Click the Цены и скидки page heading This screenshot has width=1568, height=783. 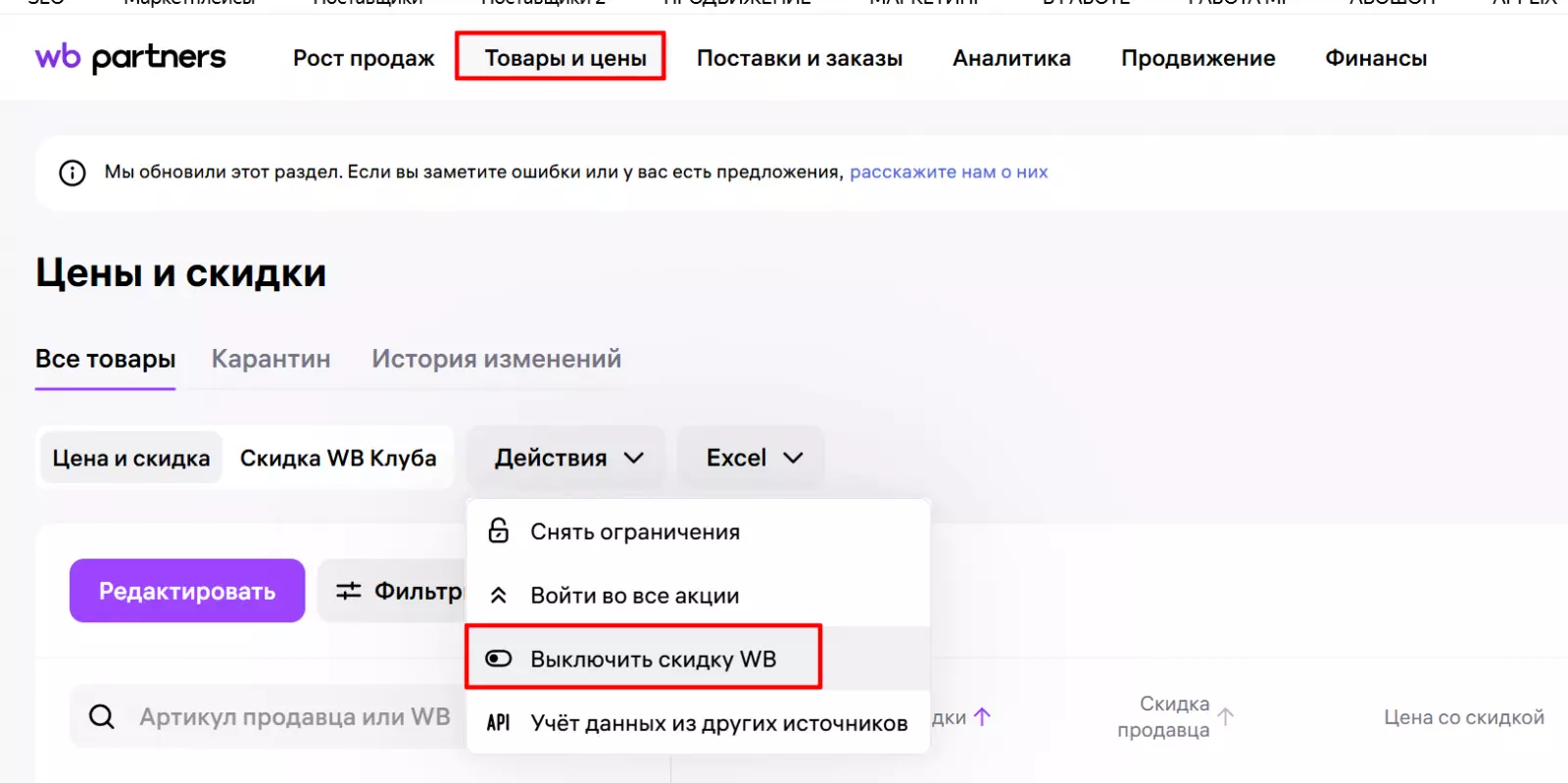click(x=181, y=273)
